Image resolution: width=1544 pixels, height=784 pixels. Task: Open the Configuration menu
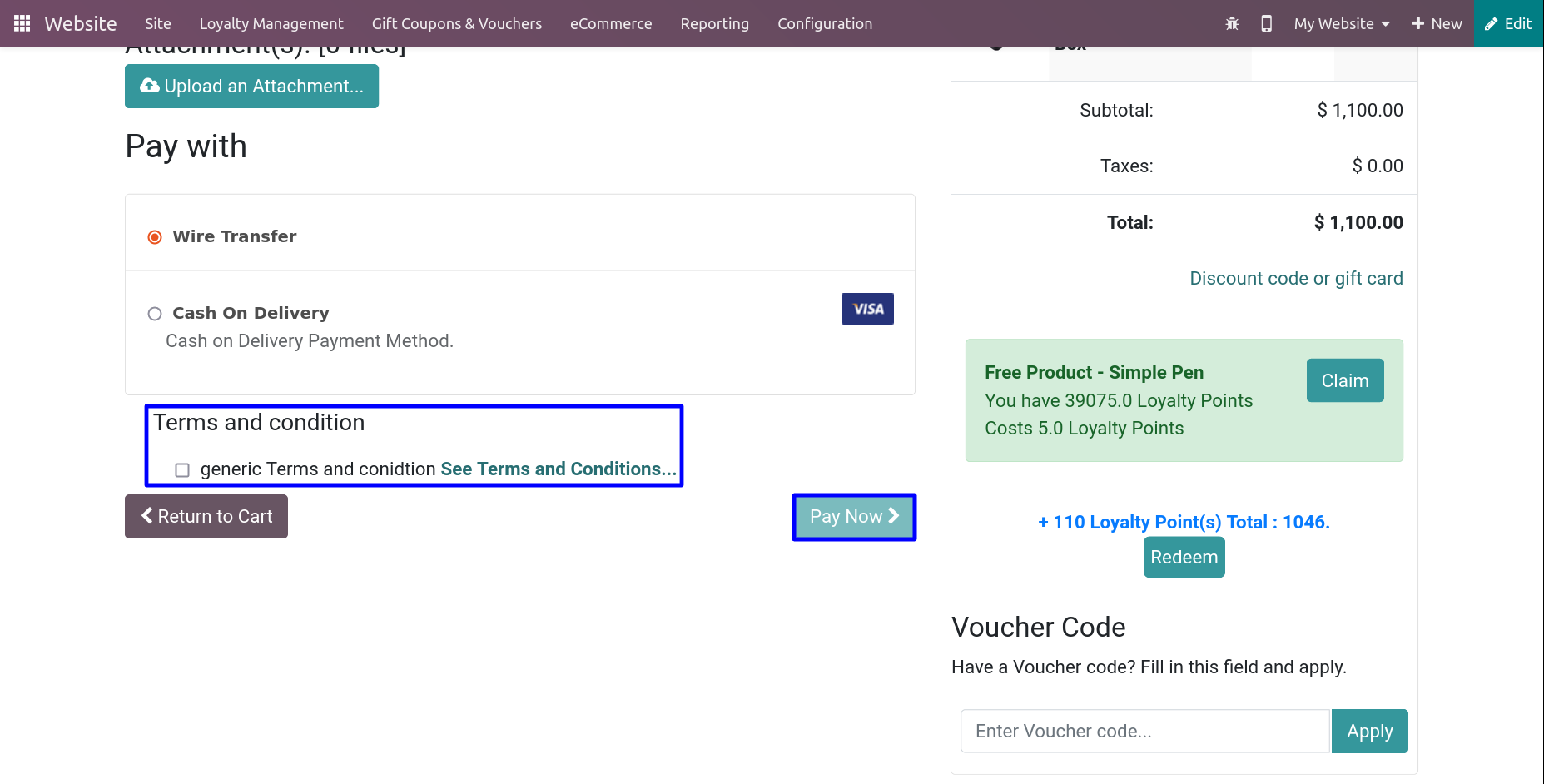point(825,23)
